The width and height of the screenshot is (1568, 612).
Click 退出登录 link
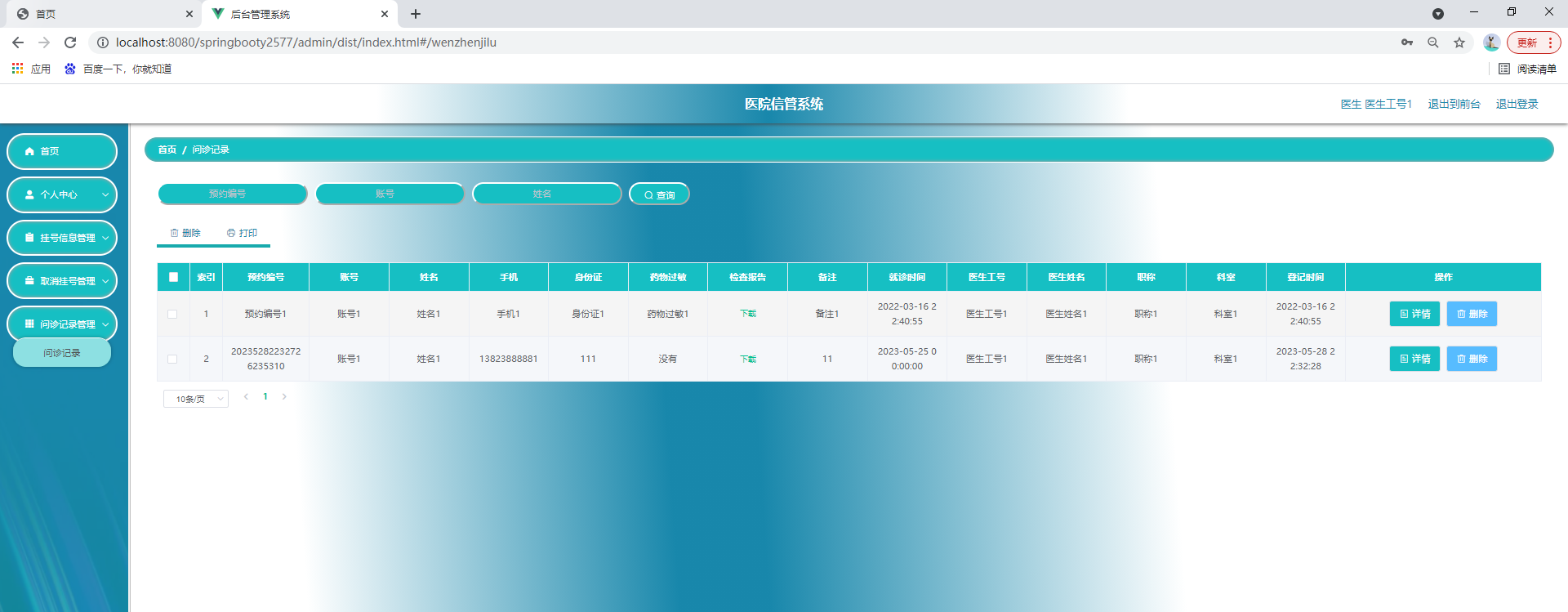[1517, 104]
